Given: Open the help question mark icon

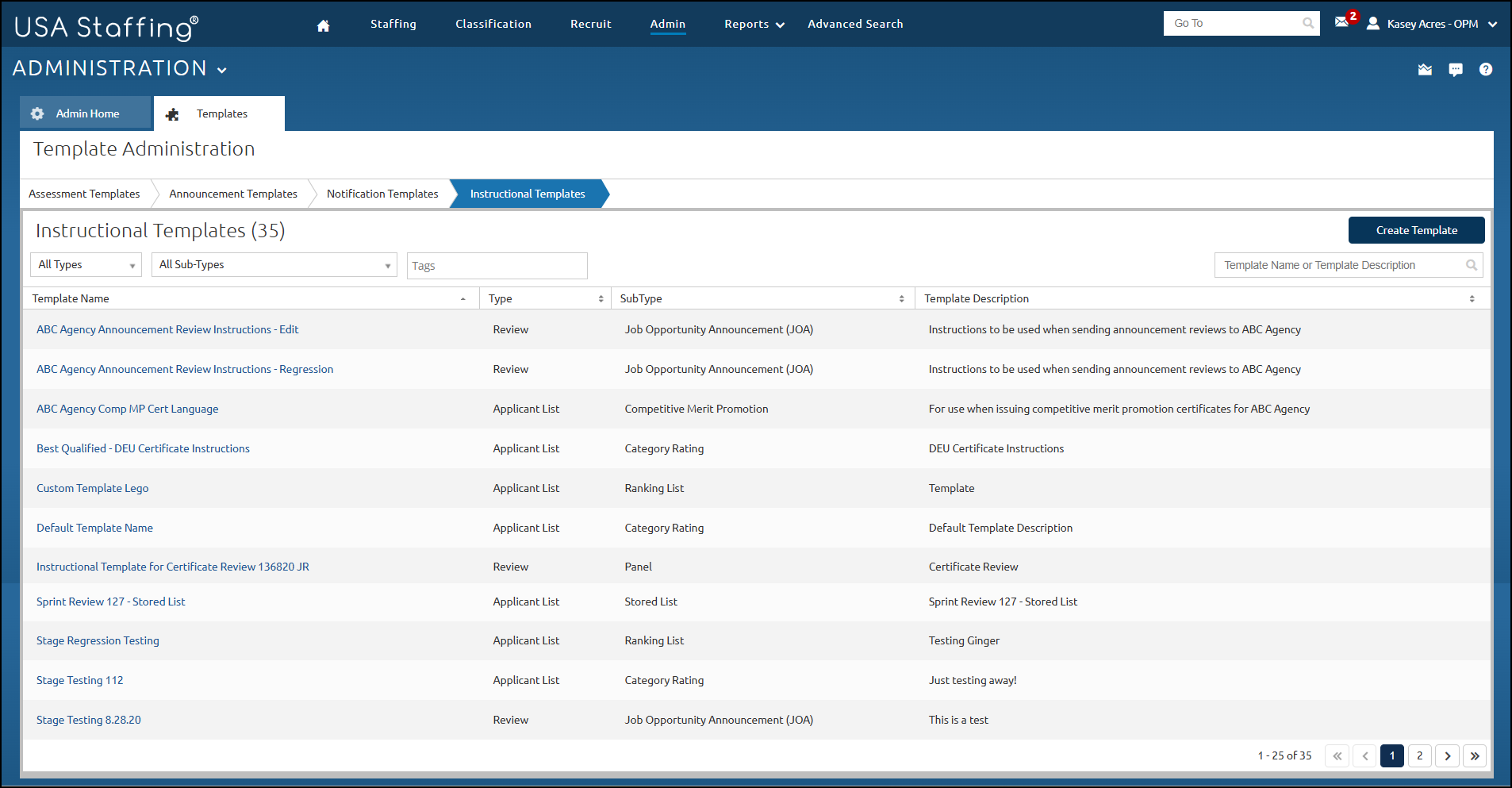Looking at the screenshot, I should (1487, 70).
